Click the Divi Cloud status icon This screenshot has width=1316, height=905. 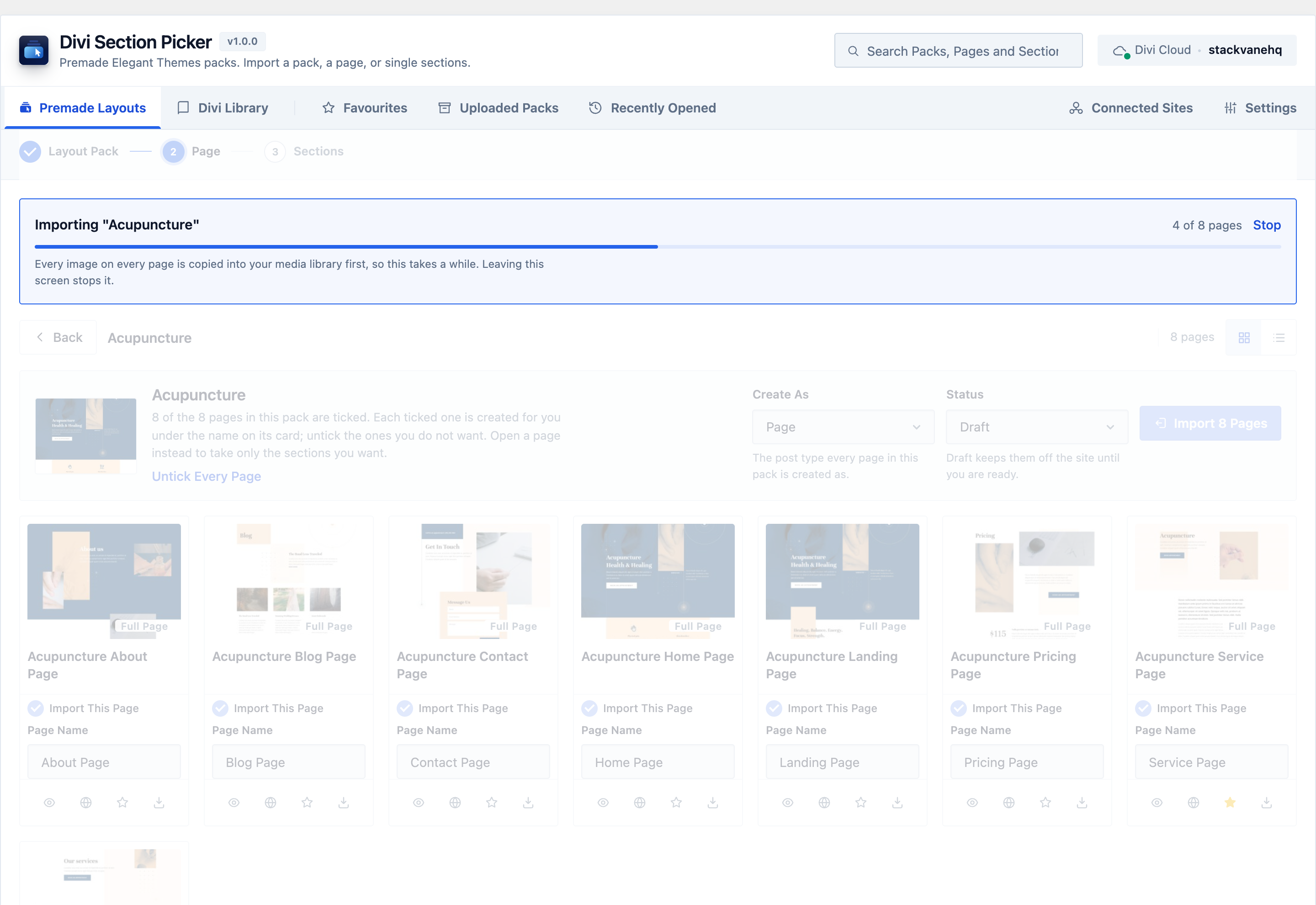click(1120, 51)
